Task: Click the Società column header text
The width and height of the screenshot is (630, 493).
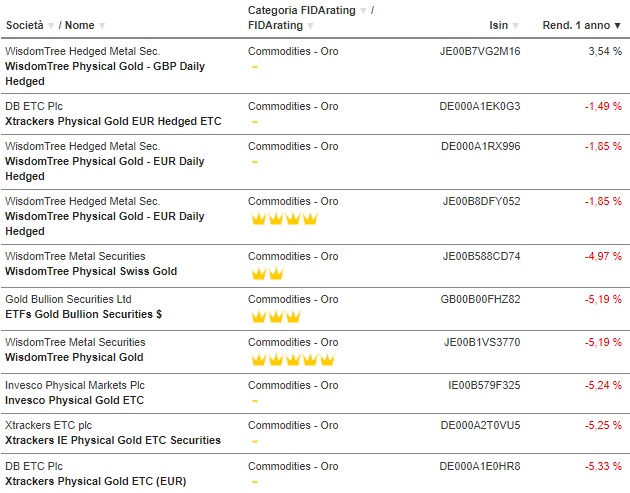Action: pyautogui.click(x=25, y=25)
